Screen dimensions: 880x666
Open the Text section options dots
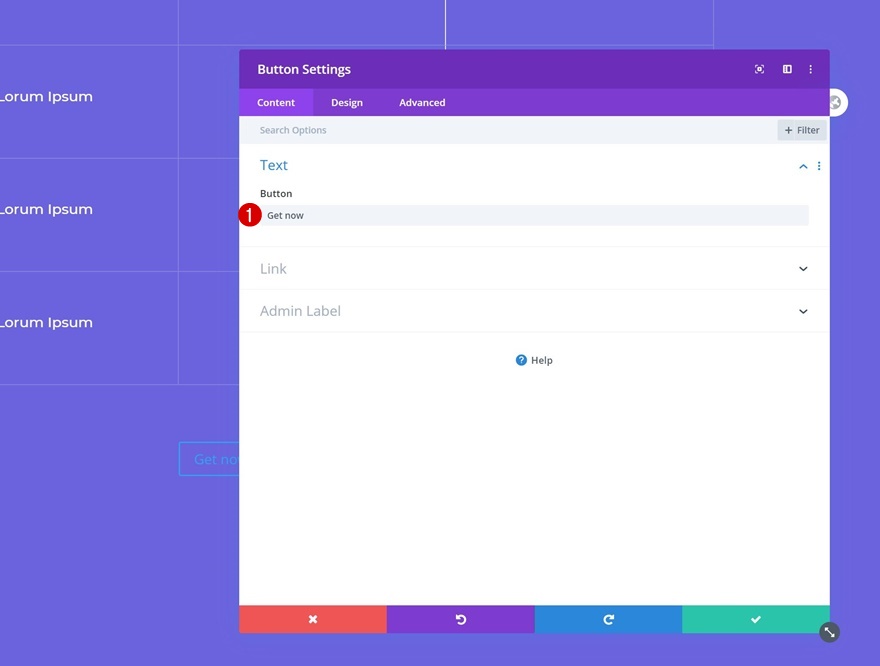click(x=819, y=166)
